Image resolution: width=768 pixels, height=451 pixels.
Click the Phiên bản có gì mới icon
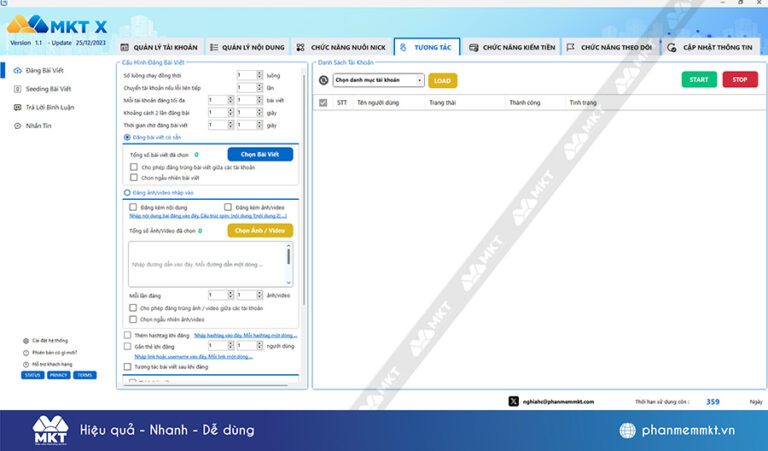(x=26, y=353)
